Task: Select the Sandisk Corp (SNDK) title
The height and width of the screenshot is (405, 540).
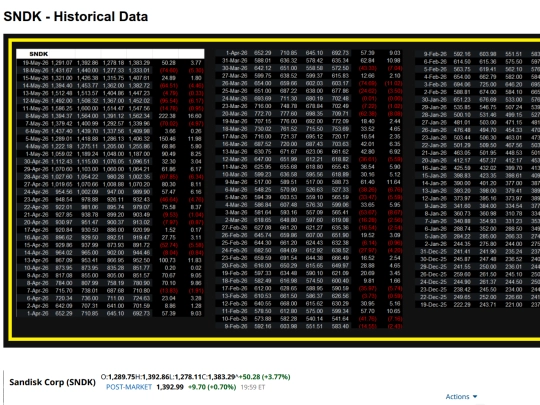Action: pyautogui.click(x=52, y=382)
